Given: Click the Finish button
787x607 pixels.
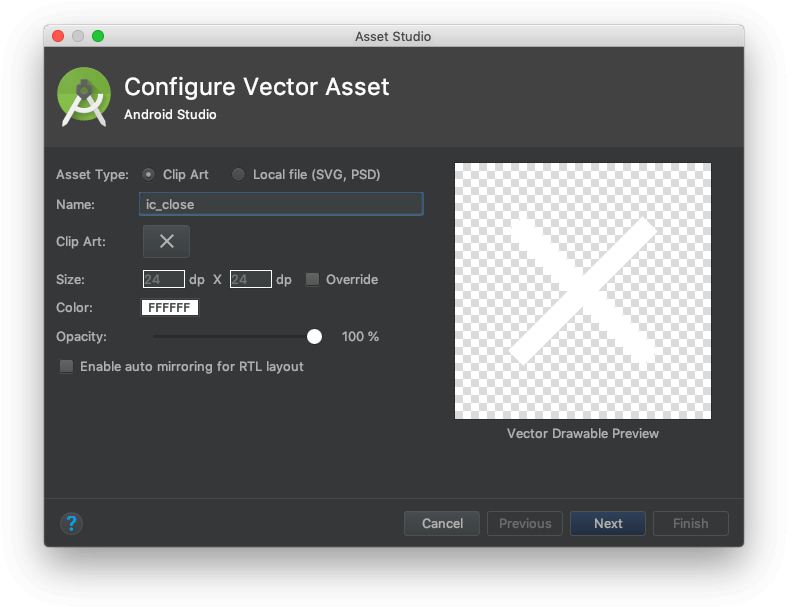Looking at the screenshot, I should 690,523.
